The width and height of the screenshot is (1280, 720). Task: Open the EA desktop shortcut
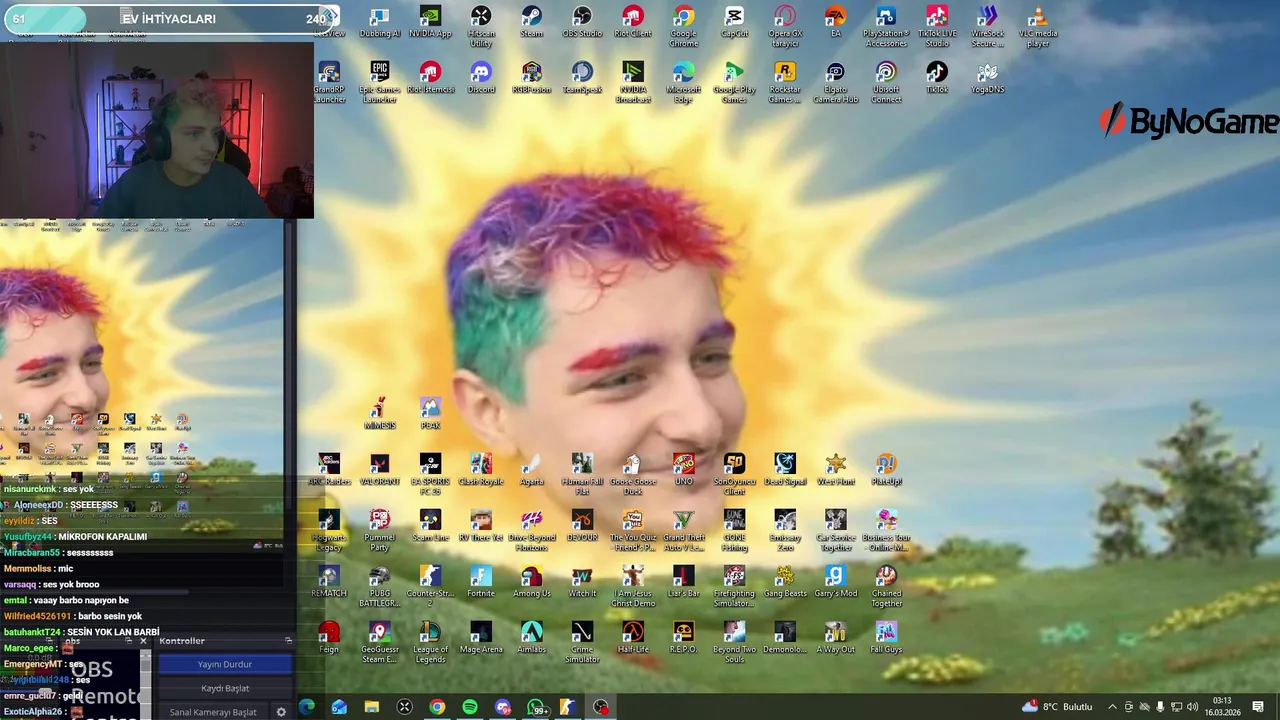[835, 22]
